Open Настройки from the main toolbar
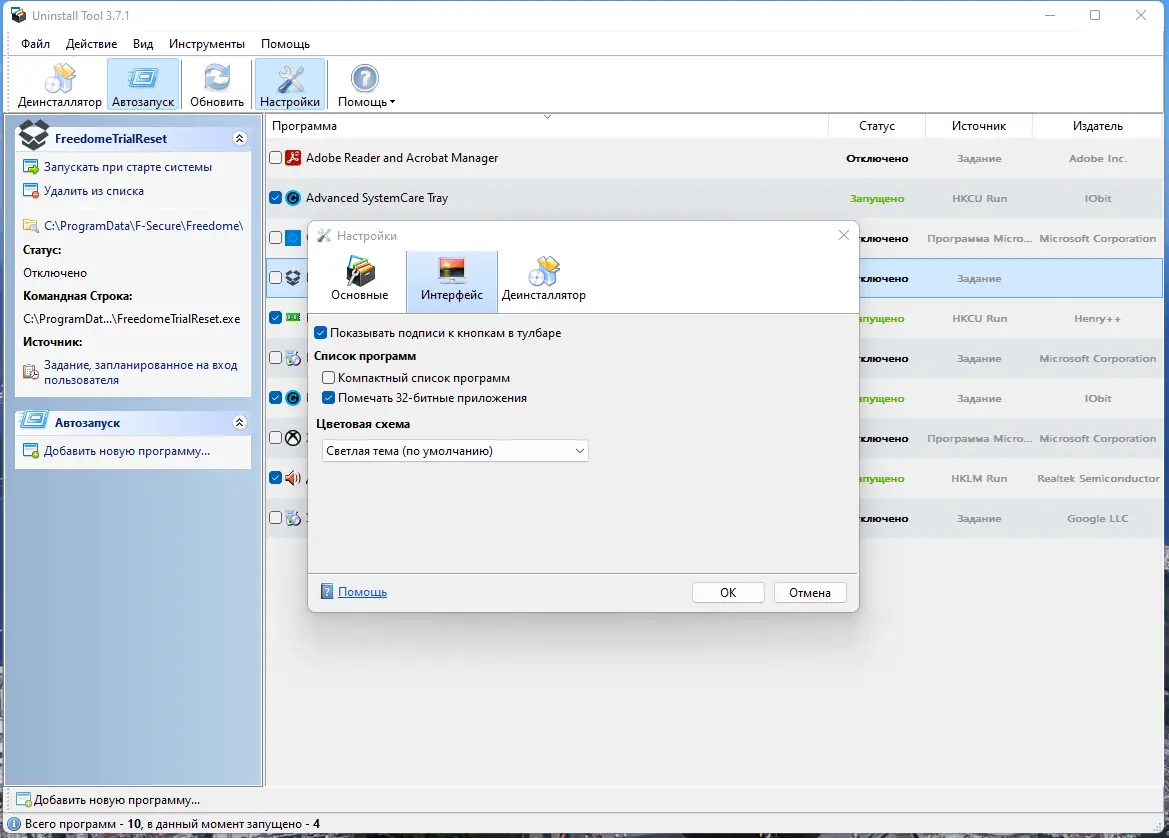The image size is (1169, 838). [x=290, y=84]
